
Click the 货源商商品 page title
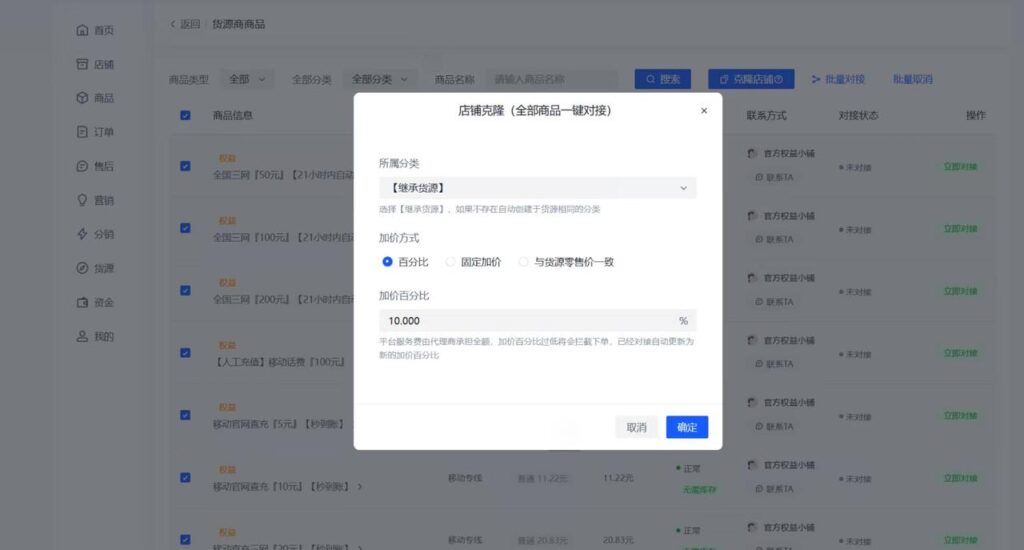coord(238,24)
